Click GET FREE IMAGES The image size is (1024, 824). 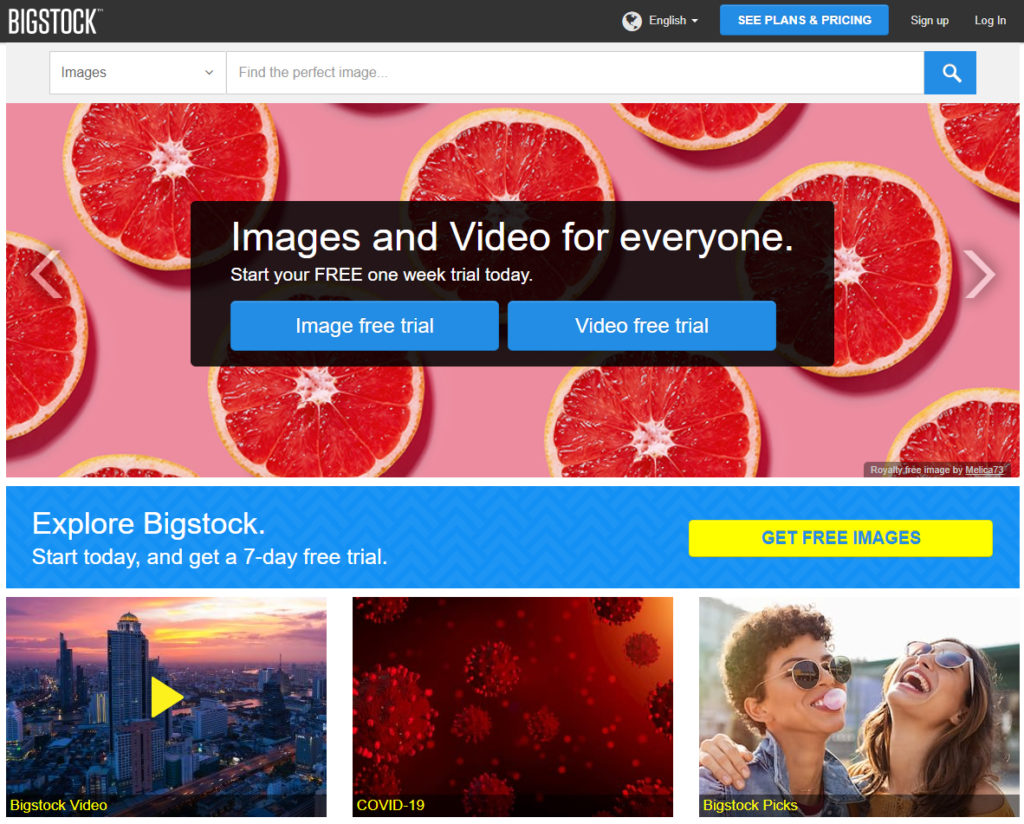pyautogui.click(x=840, y=538)
